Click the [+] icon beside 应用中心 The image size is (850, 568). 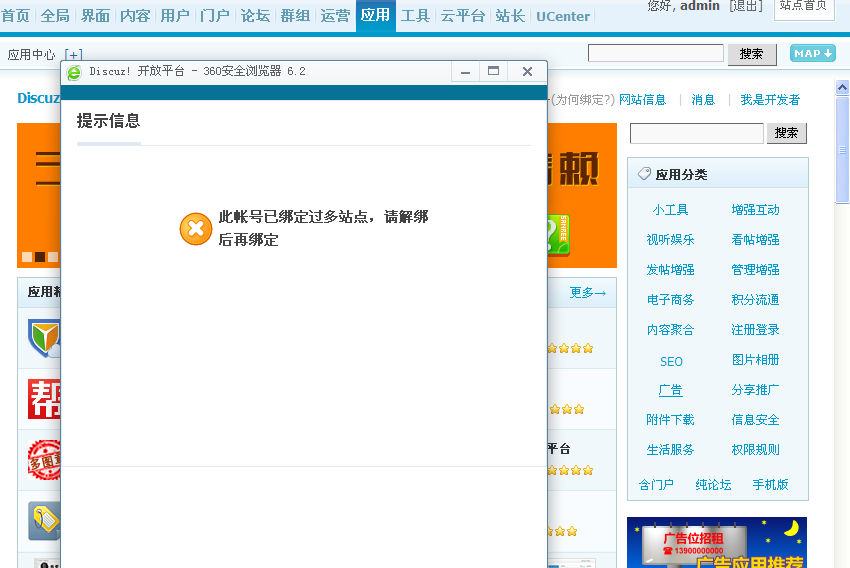(73, 55)
